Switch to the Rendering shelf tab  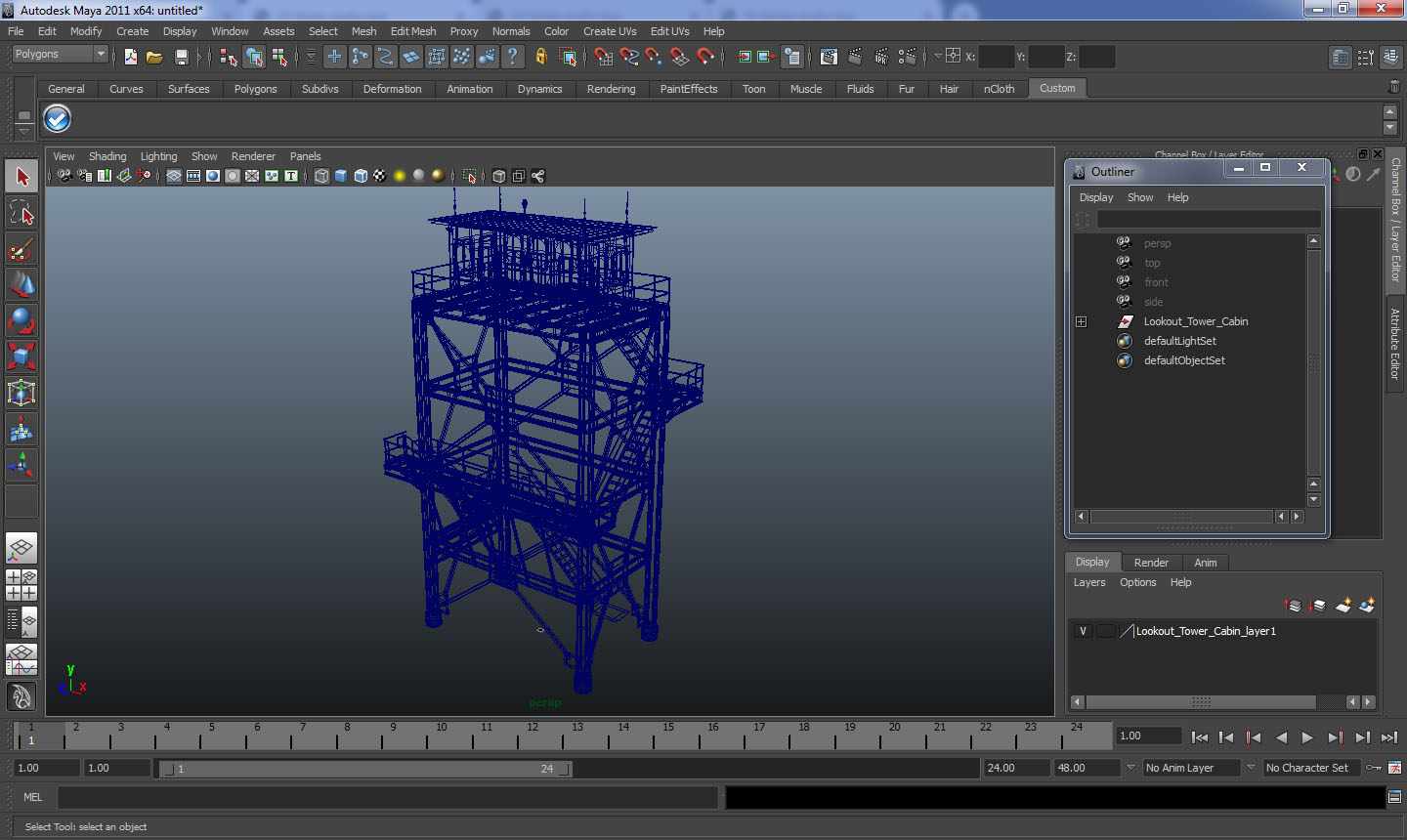coord(612,89)
